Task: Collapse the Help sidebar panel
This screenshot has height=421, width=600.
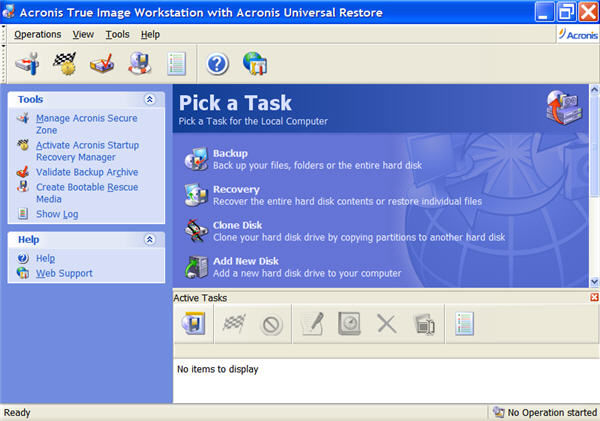Action: point(150,240)
